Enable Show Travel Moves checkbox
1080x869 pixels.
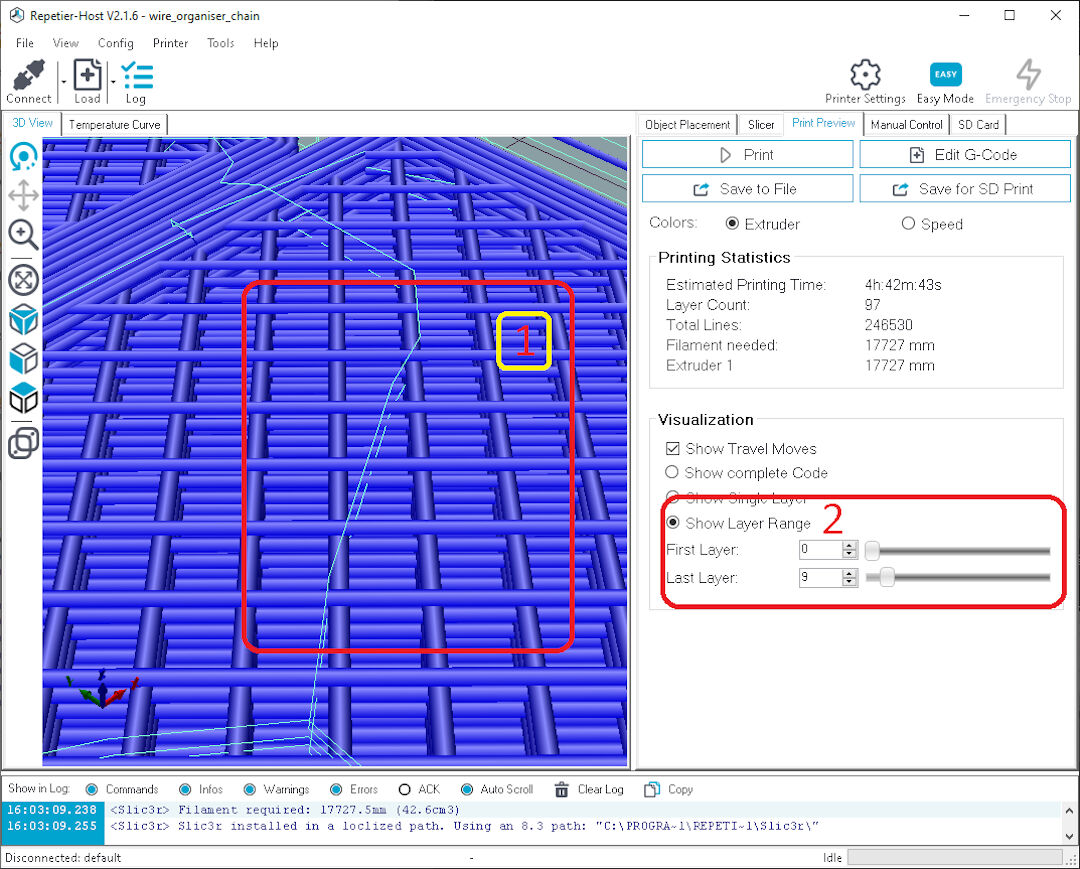672,449
